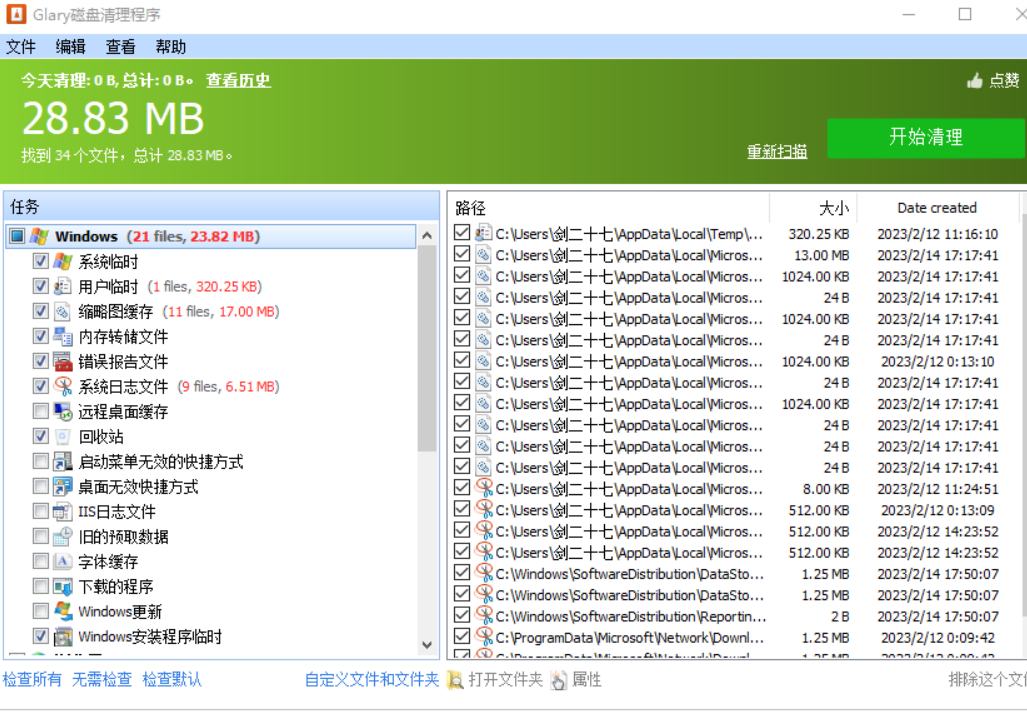This screenshot has width=1027, height=713.
Task: Enable the 远程桌面缓存 checkbox
Action: (39, 411)
